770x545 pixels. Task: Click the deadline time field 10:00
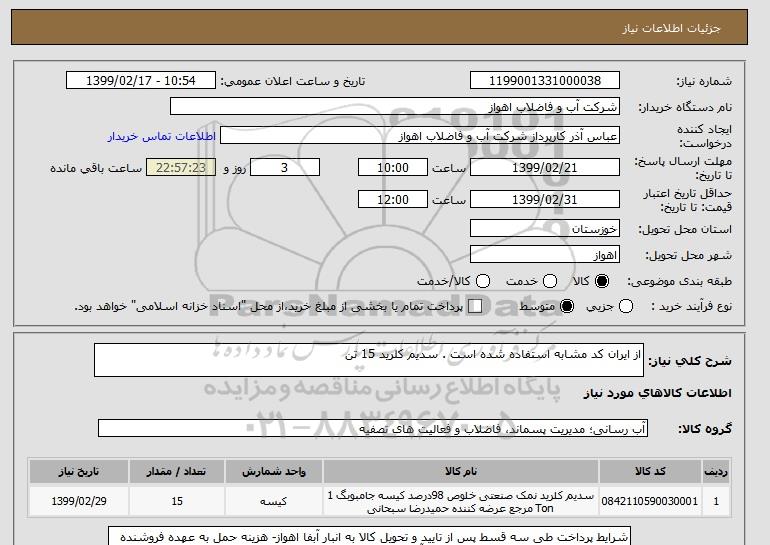(393, 167)
